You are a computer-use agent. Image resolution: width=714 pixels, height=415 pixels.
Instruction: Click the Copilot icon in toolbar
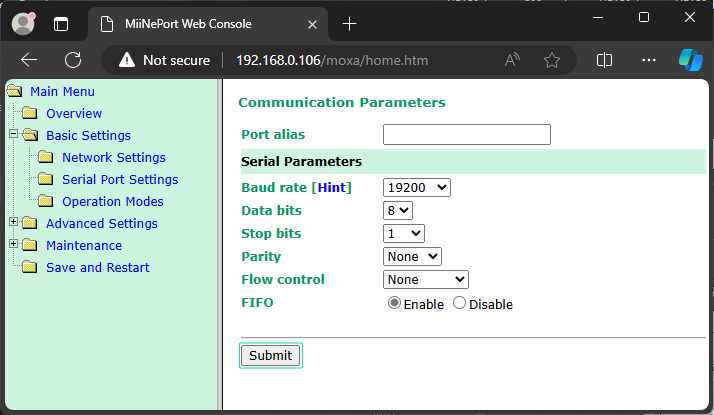point(690,60)
